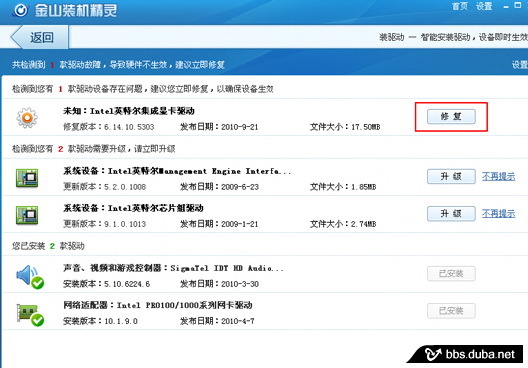Click the 返回 back button
Viewport: 528px width, 368px height.
39,37
